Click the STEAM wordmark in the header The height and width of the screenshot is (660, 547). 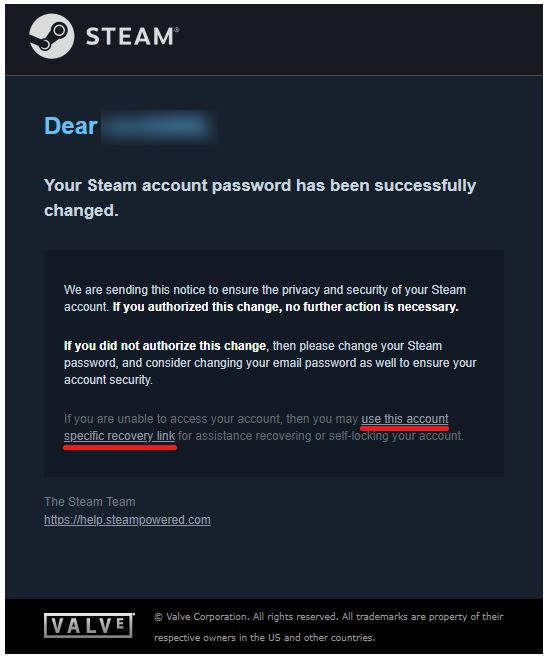point(133,37)
